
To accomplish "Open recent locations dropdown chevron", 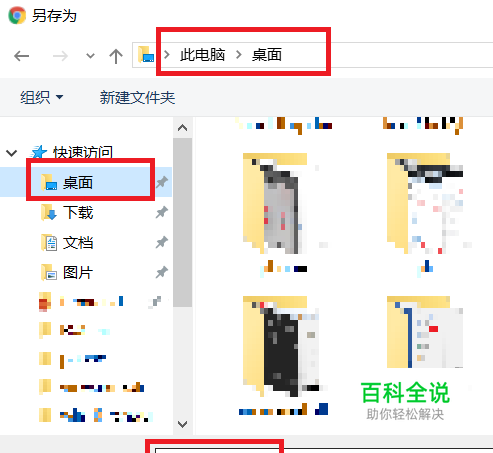I will click(x=90, y=56).
